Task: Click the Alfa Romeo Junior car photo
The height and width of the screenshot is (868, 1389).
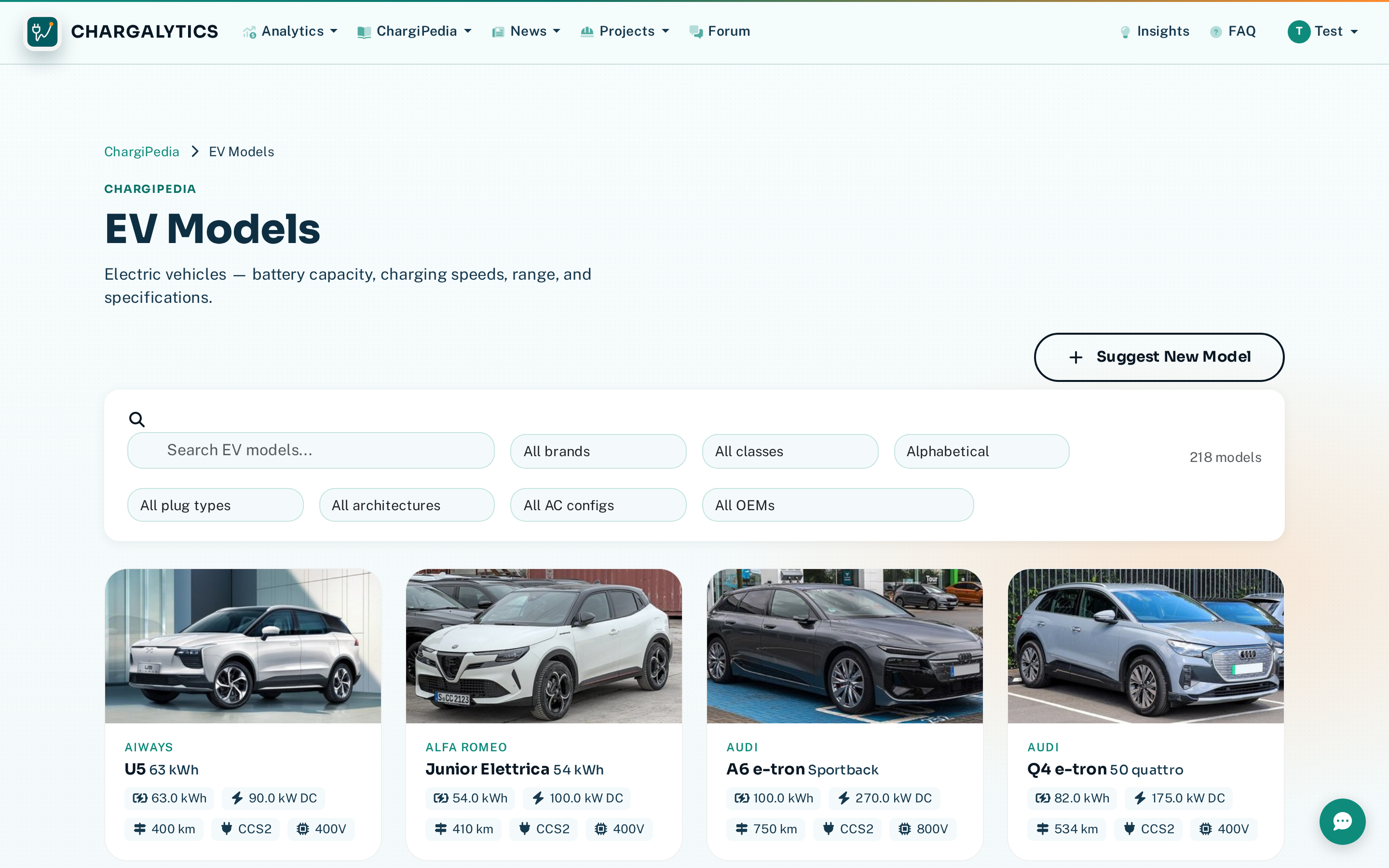Action: click(544, 646)
